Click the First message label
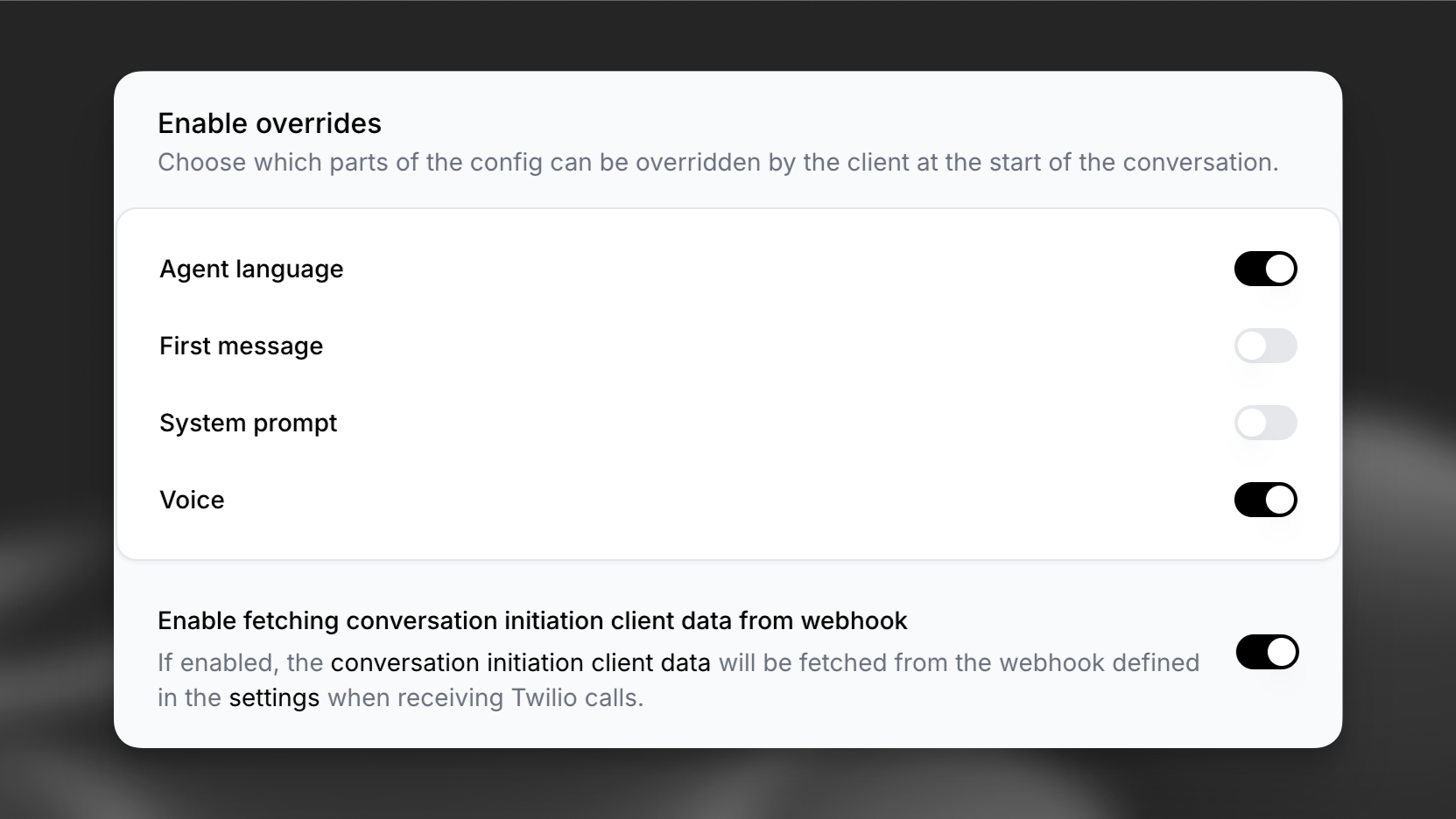 (x=241, y=346)
